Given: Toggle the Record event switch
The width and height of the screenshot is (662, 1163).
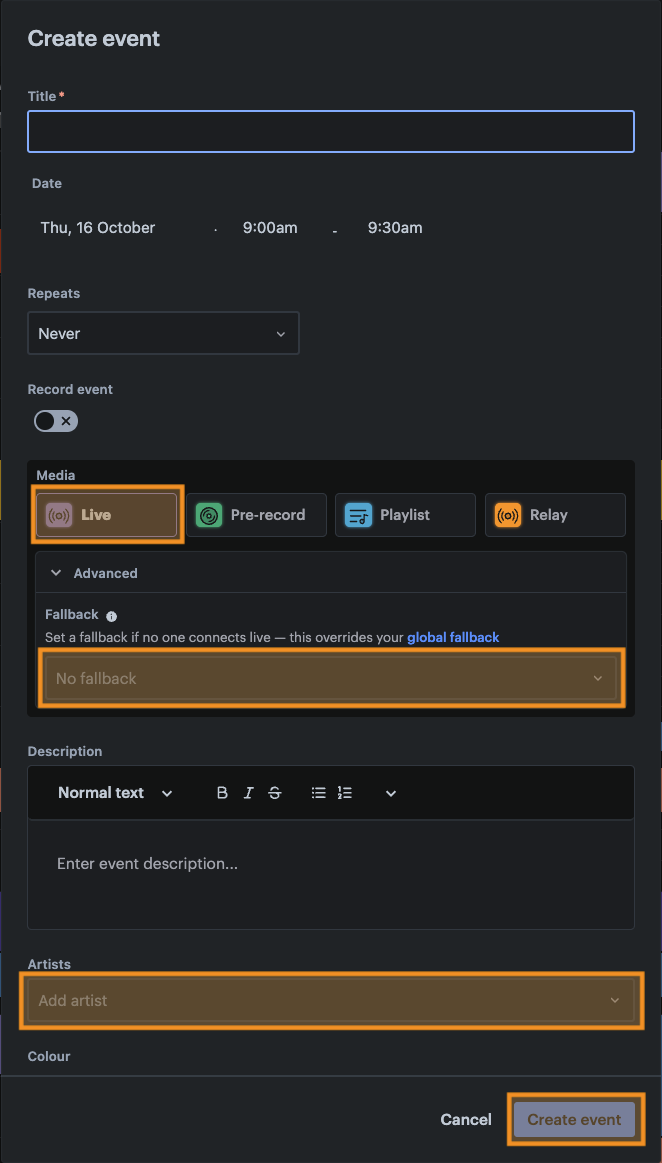Looking at the screenshot, I should [x=56, y=421].
